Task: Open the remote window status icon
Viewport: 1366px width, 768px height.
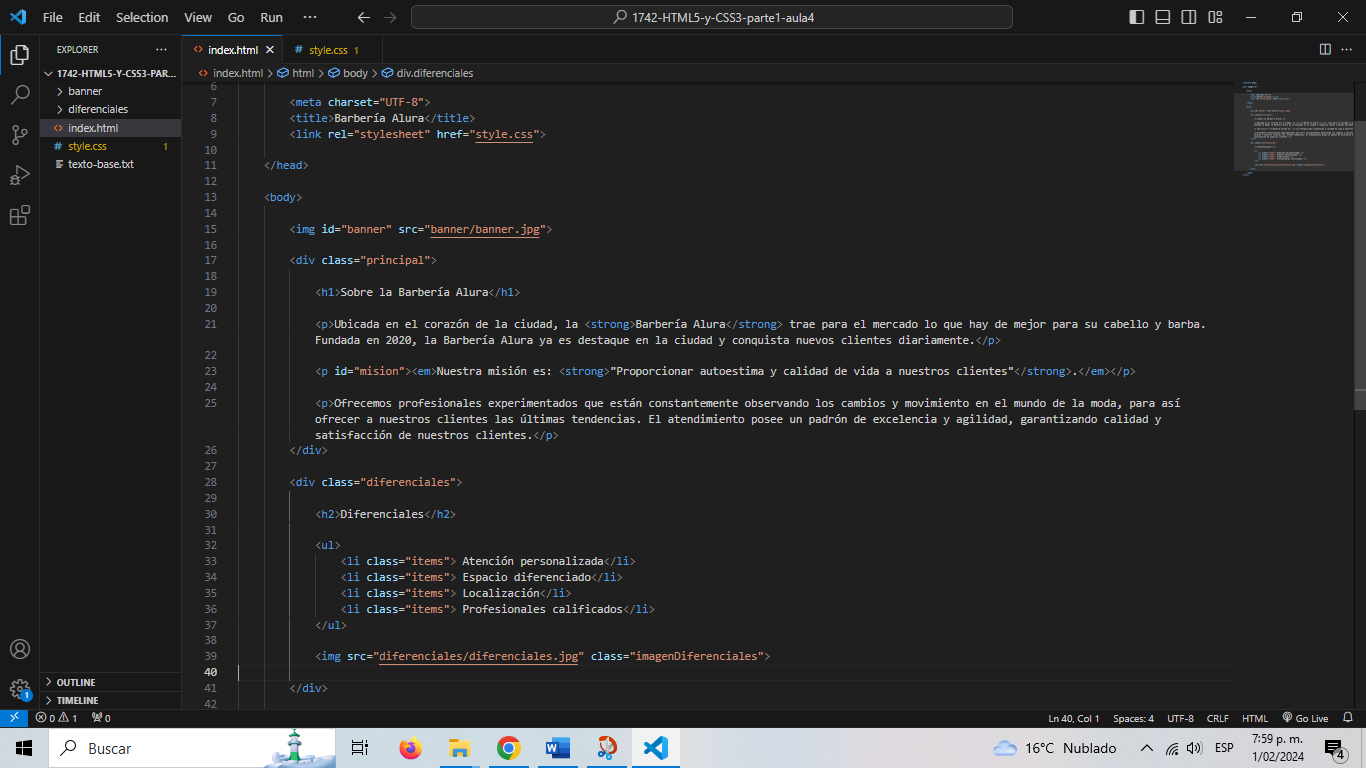Action: [14, 718]
